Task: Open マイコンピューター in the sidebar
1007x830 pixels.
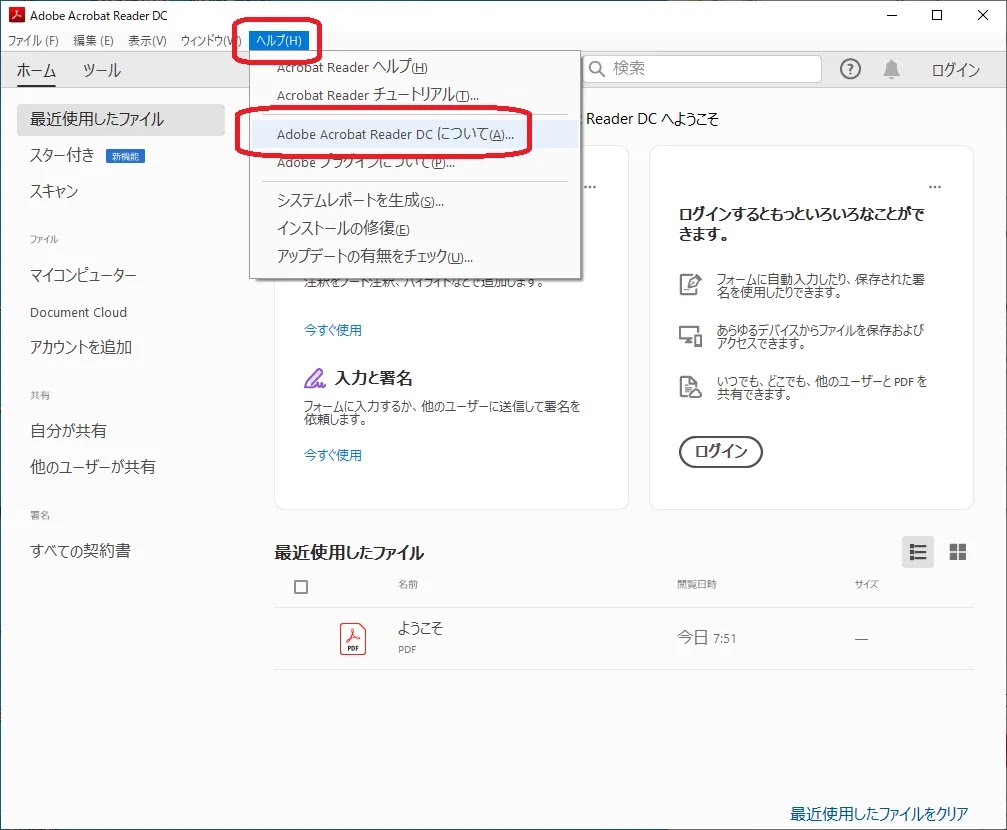Action: 83,275
